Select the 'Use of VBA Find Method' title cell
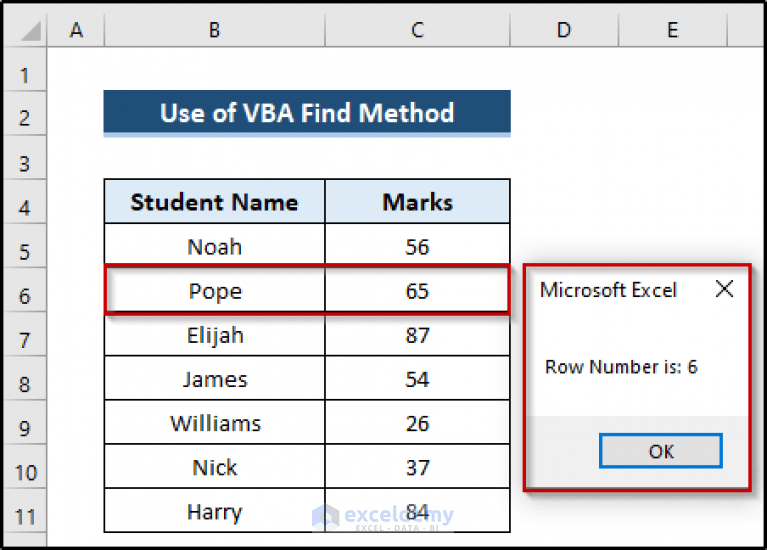This screenshot has width=767, height=550. point(307,113)
